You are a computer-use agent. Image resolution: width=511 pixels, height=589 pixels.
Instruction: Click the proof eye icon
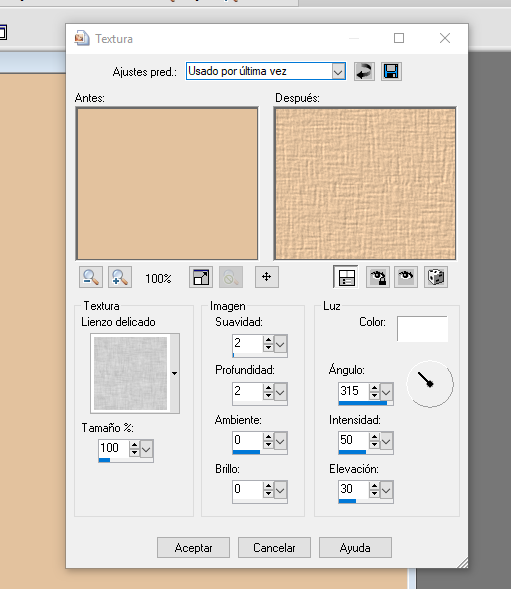click(406, 277)
